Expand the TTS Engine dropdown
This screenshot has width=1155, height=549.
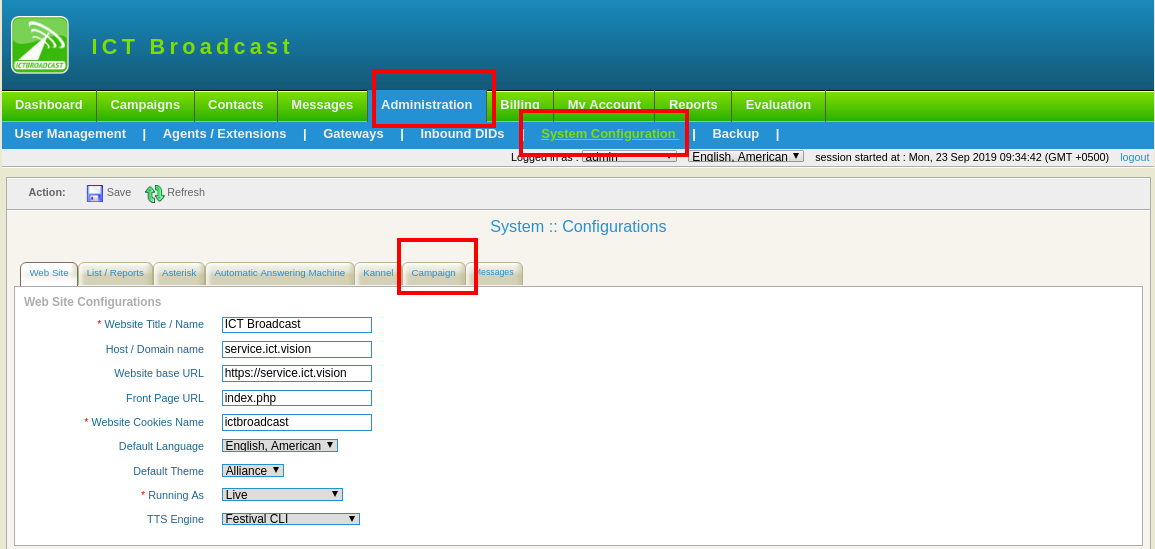(x=291, y=519)
